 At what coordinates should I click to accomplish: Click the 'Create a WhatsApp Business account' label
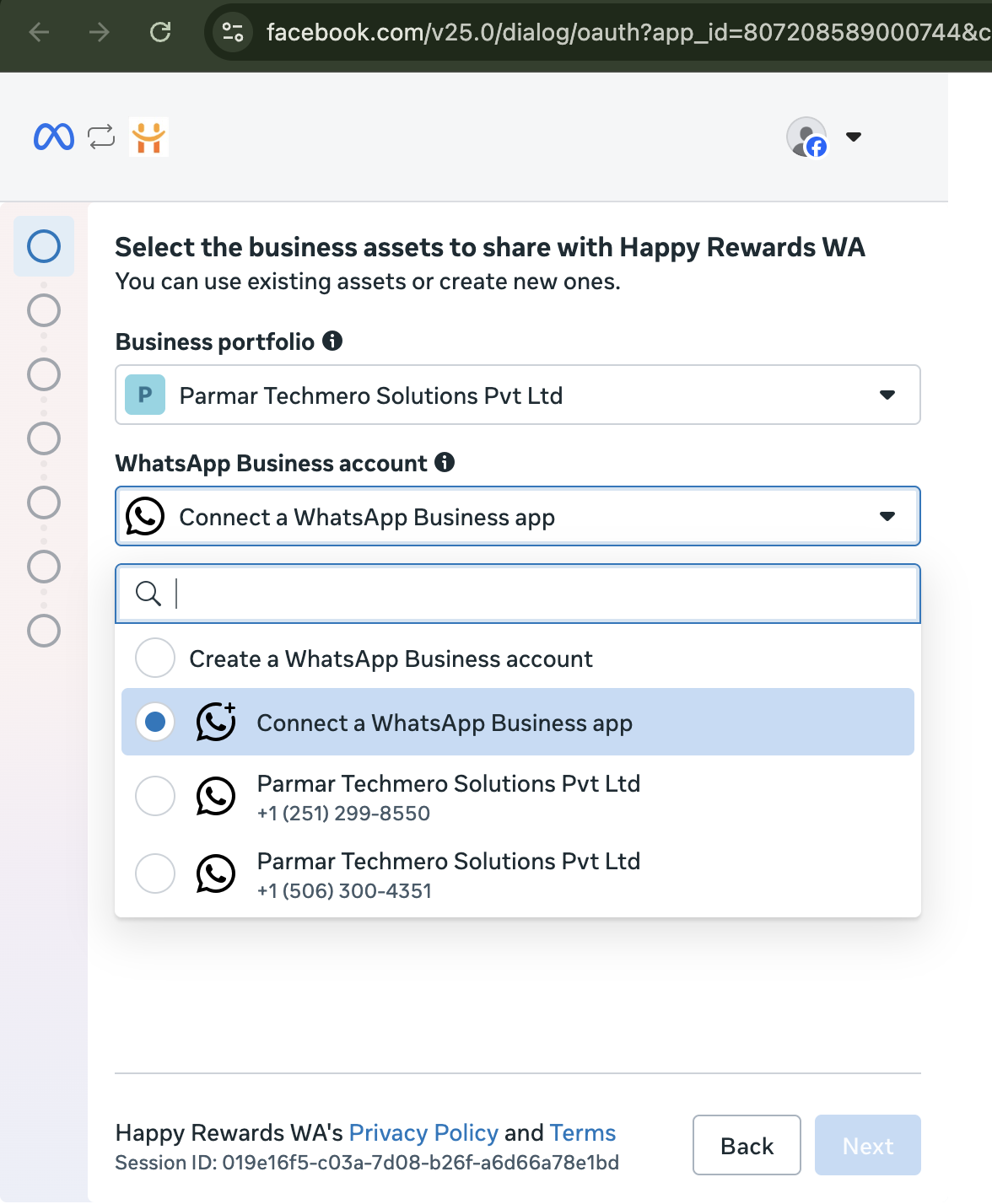coord(391,658)
